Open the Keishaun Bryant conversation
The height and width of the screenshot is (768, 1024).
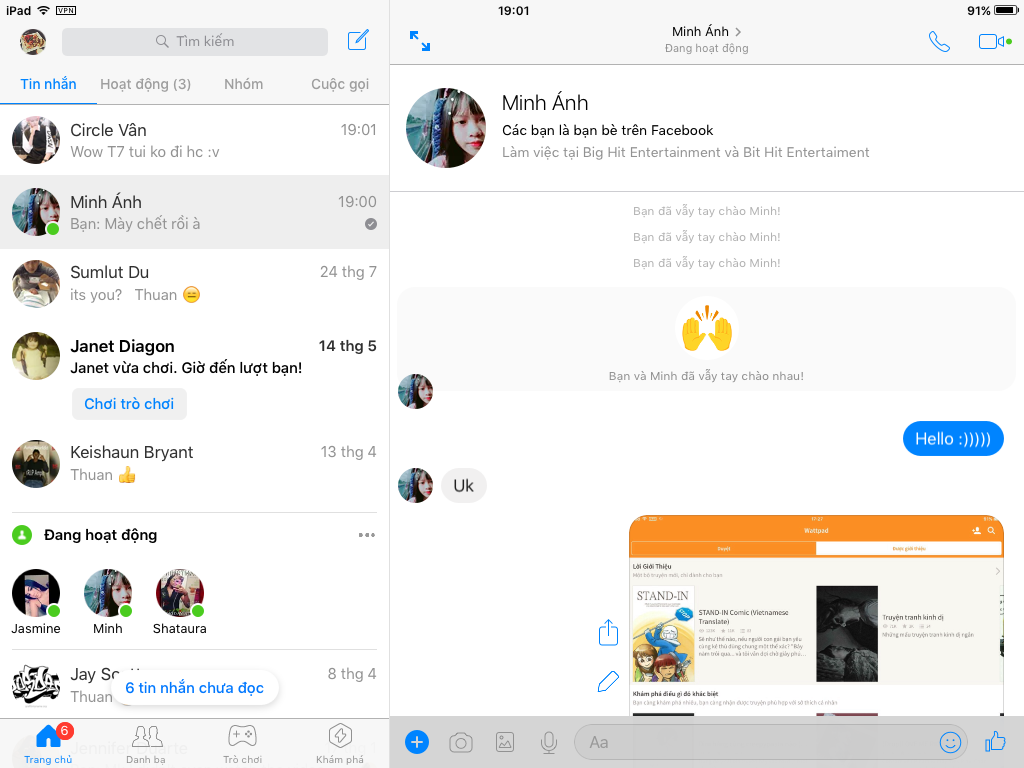(195, 463)
